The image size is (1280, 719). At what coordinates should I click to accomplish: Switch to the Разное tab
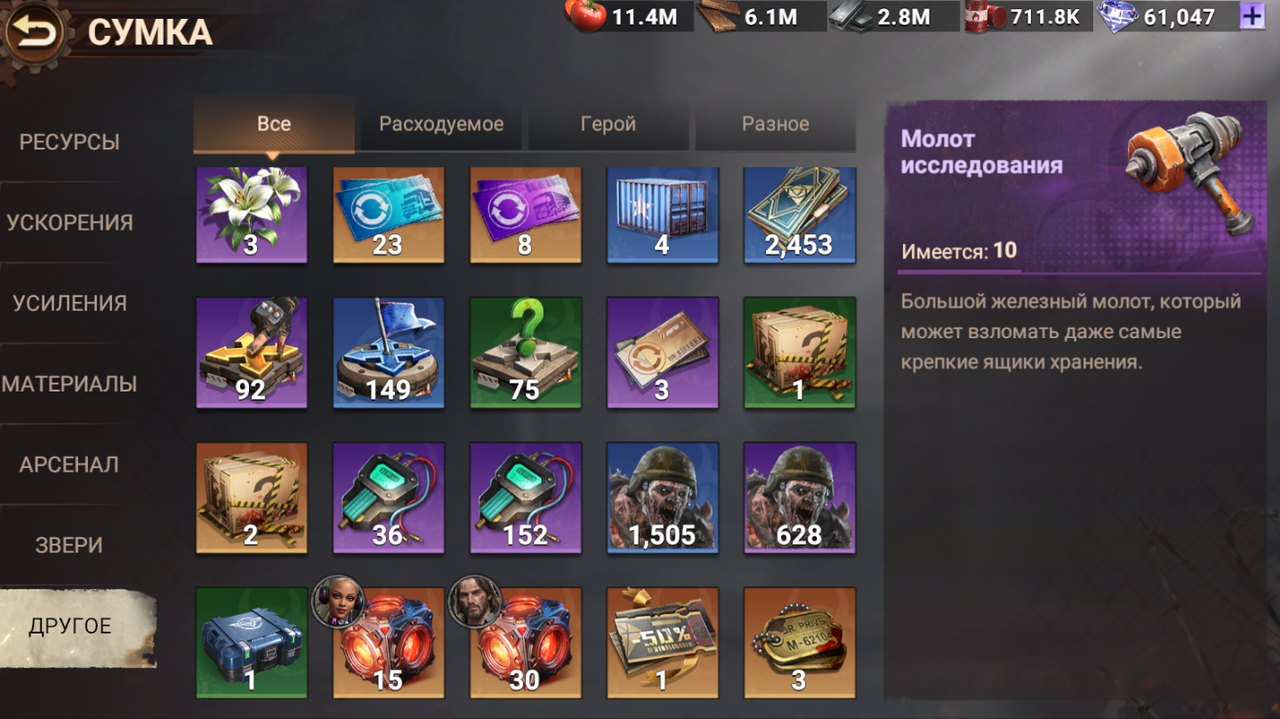pos(775,125)
